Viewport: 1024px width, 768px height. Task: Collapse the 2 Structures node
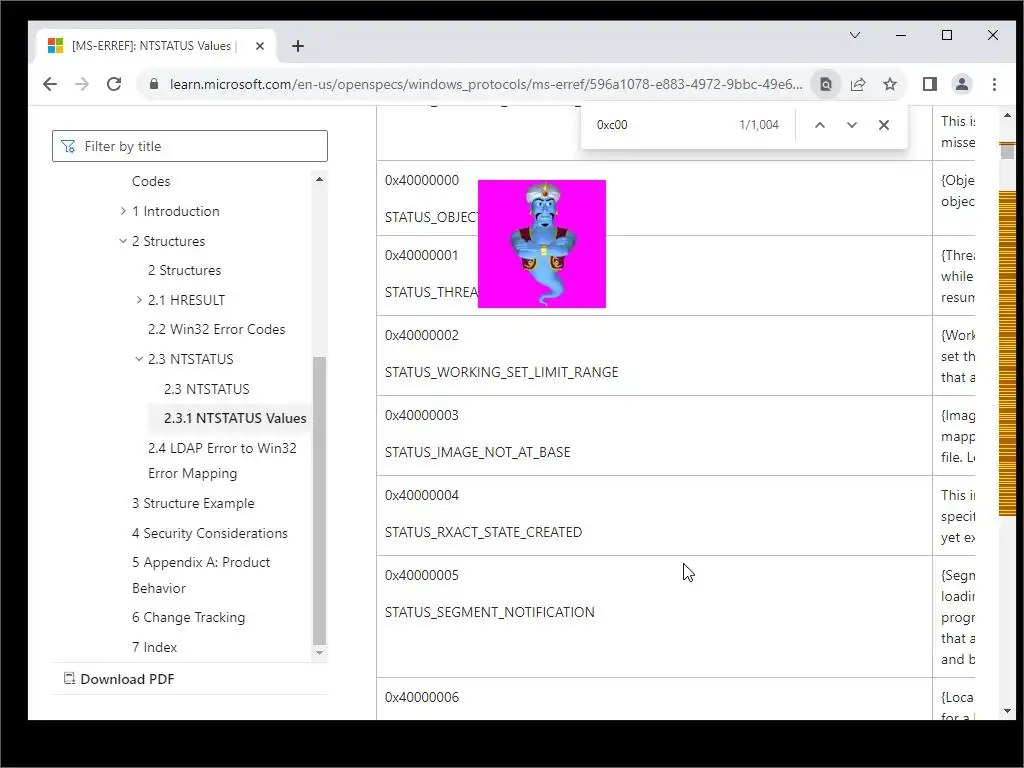tap(123, 241)
